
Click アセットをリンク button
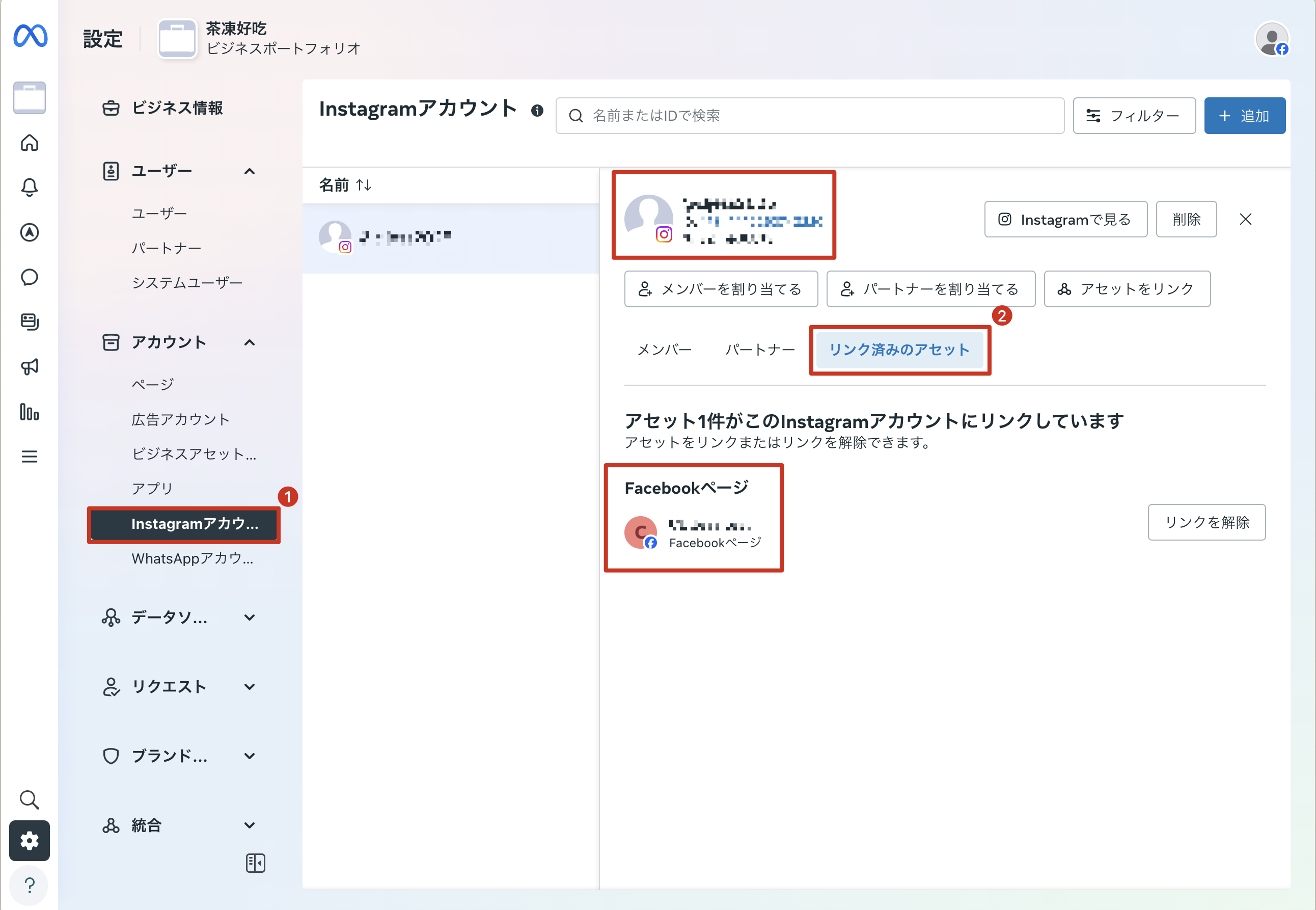[1128, 289]
